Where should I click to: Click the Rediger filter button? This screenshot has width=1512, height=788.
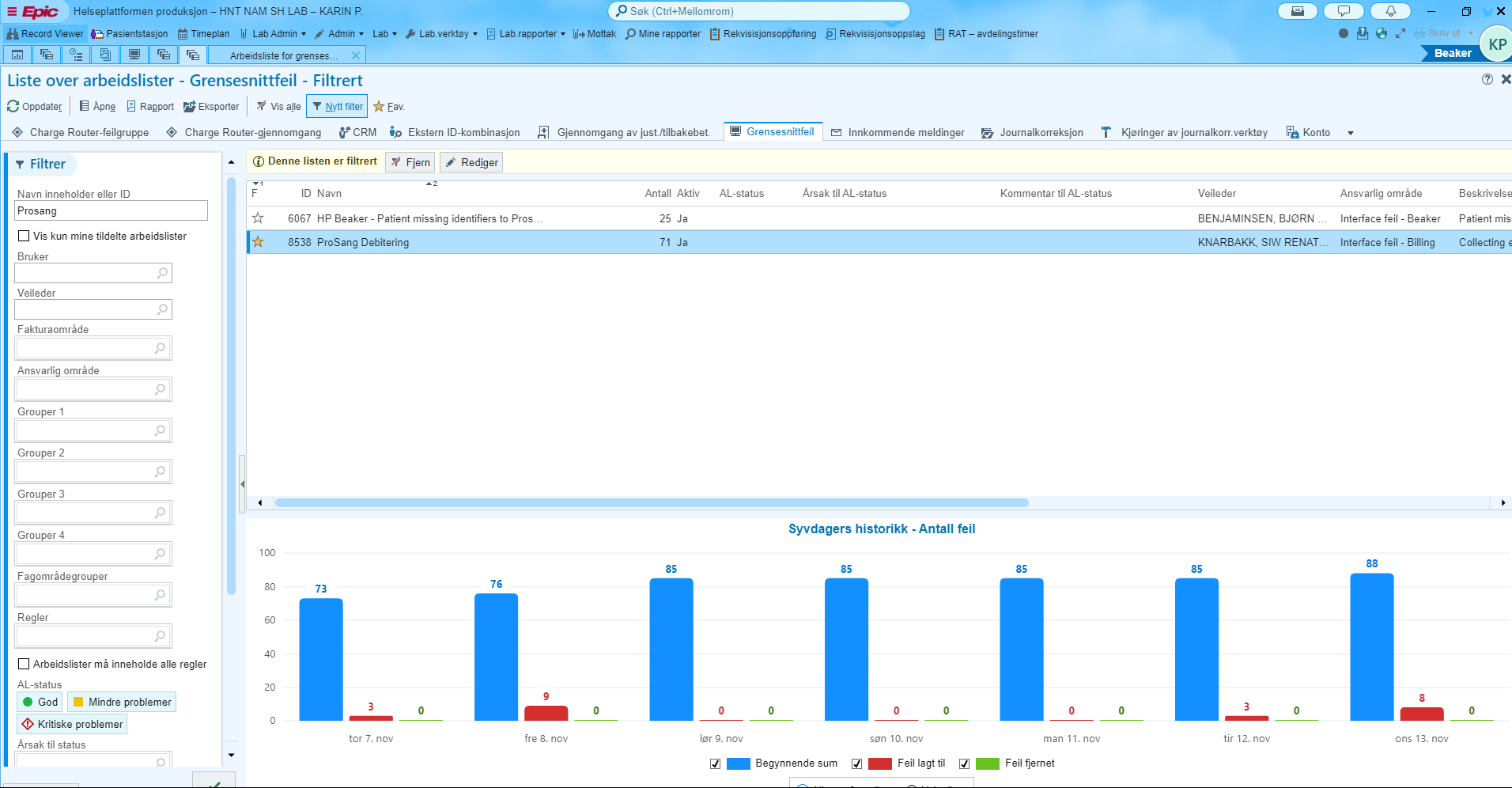471,162
